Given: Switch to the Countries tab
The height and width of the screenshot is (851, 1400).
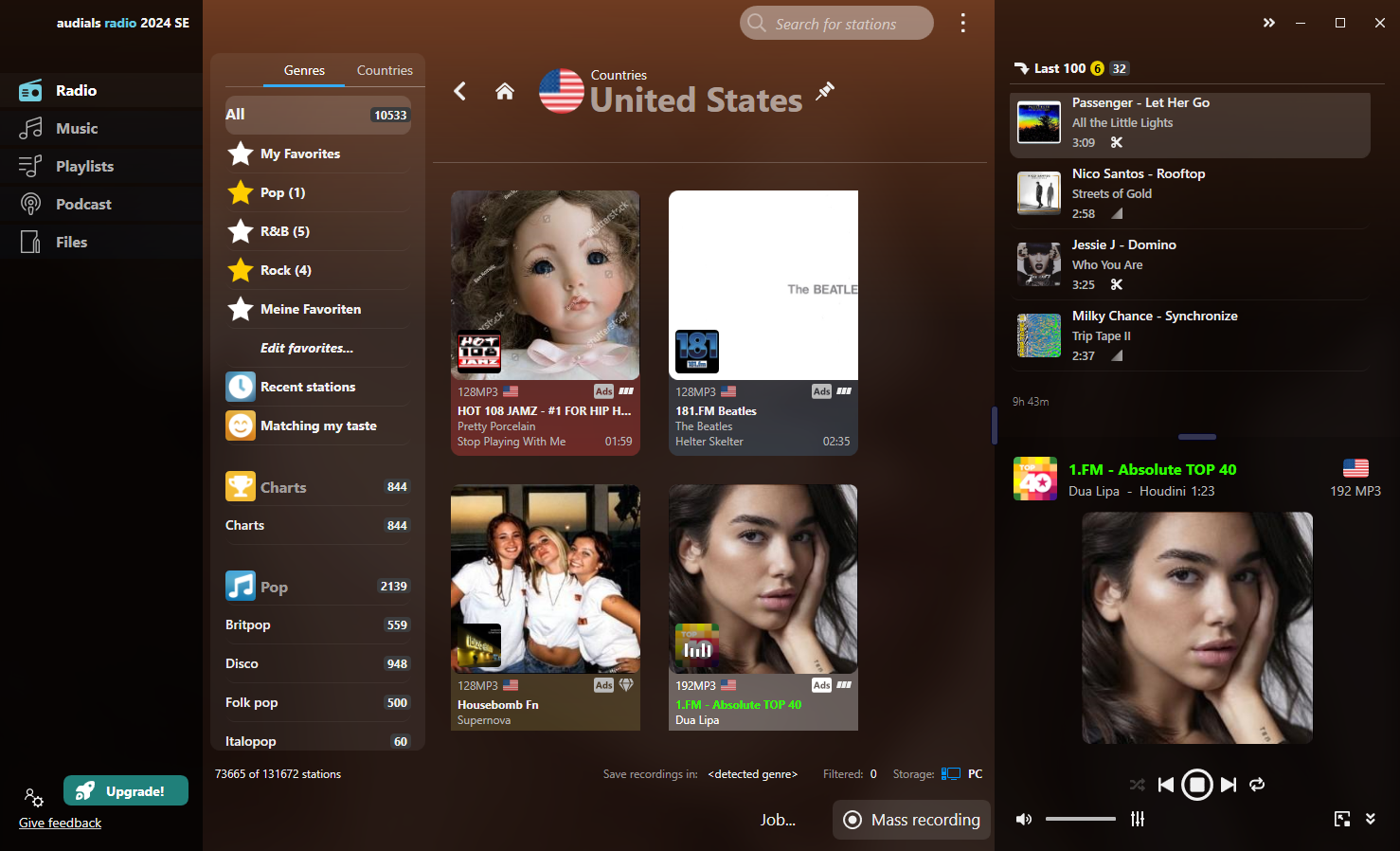Looking at the screenshot, I should tap(385, 70).
